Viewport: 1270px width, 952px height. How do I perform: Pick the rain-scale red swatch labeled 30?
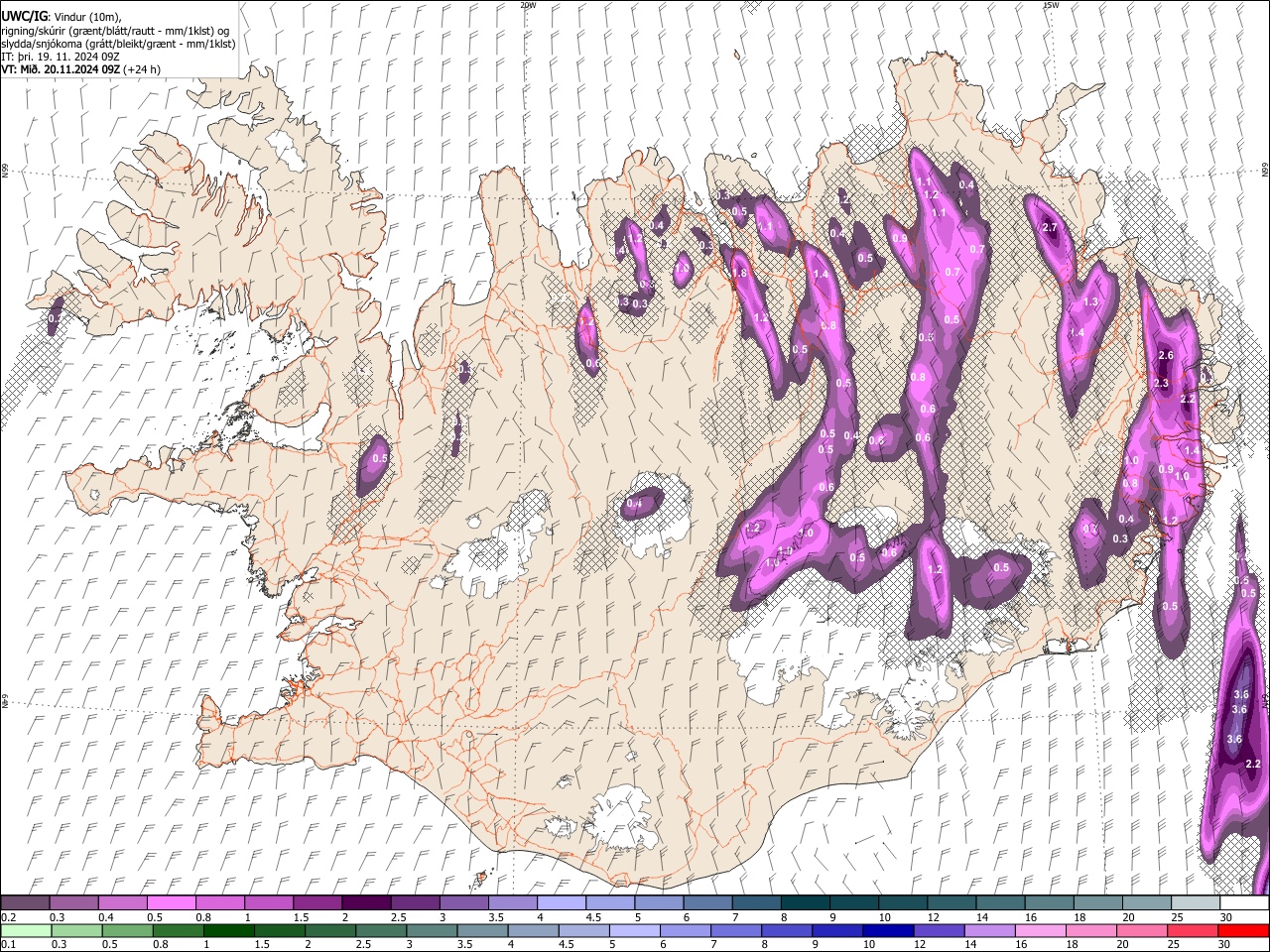1243,930
